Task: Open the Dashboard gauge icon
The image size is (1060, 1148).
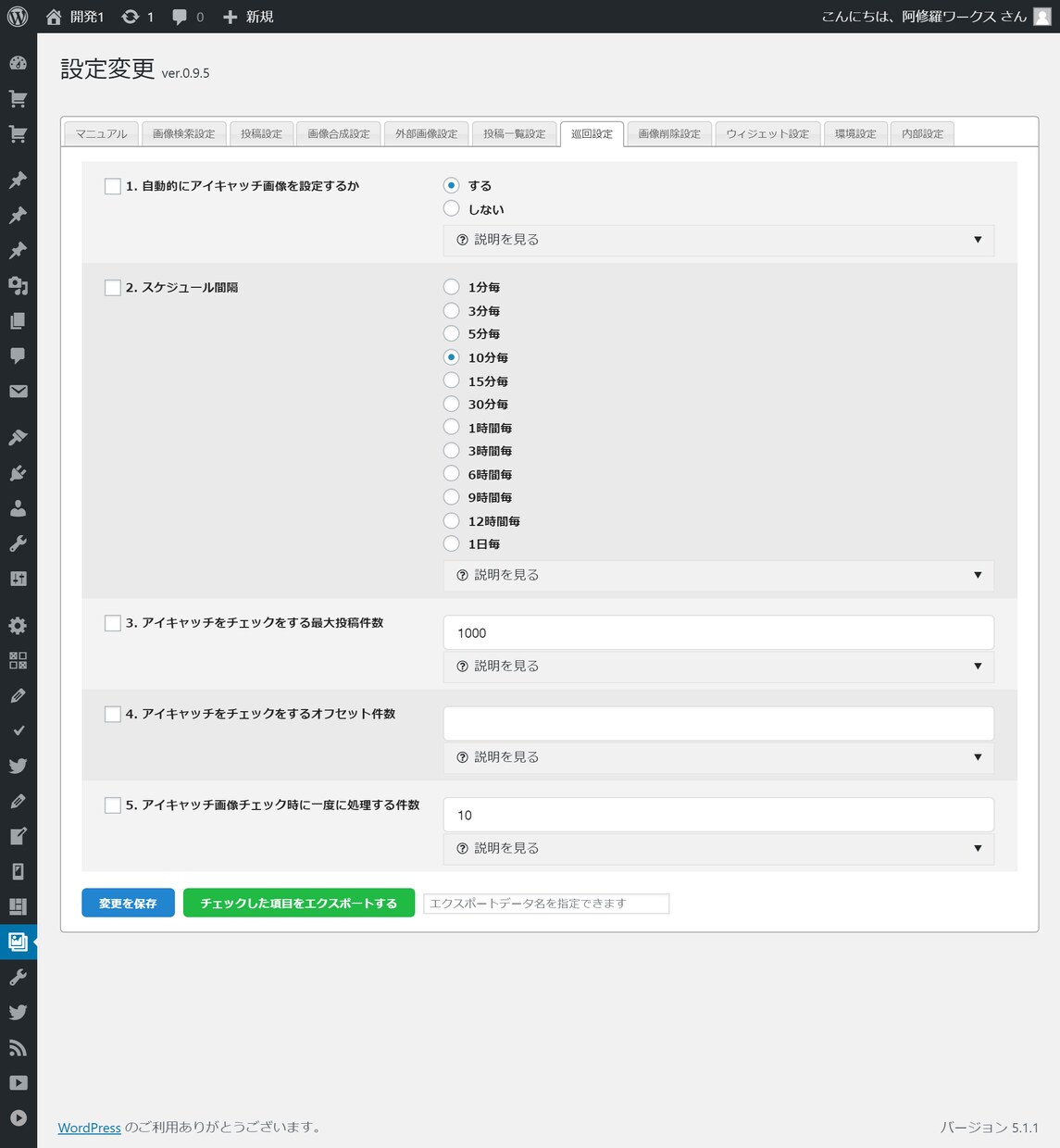Action: (x=18, y=63)
